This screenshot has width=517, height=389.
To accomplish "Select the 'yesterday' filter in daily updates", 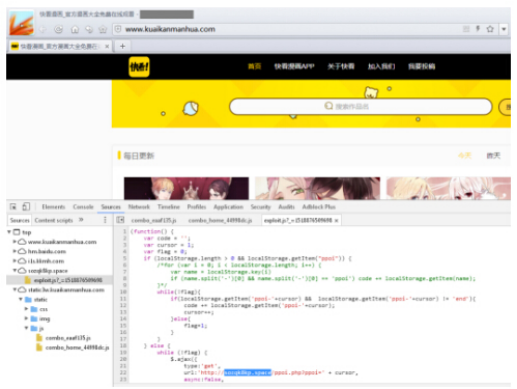I will point(493,156).
